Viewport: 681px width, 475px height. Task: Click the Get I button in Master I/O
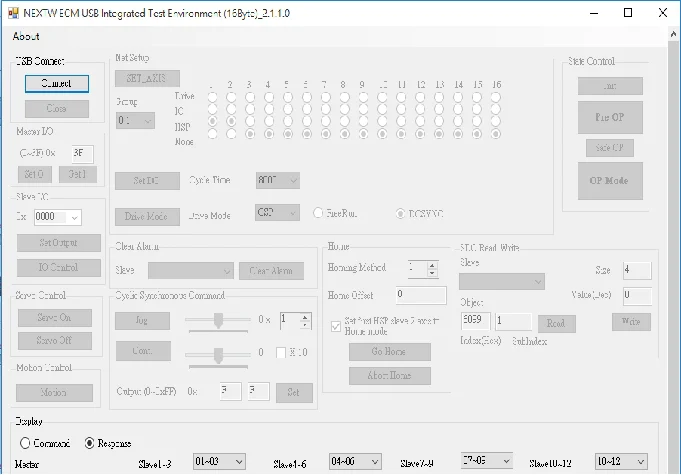(78, 174)
